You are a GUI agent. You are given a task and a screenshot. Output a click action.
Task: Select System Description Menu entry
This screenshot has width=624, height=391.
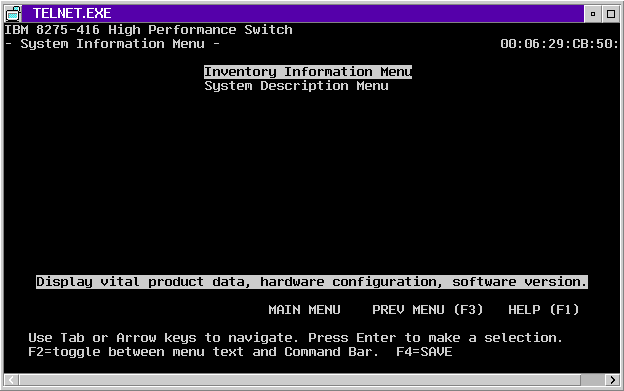(296, 86)
